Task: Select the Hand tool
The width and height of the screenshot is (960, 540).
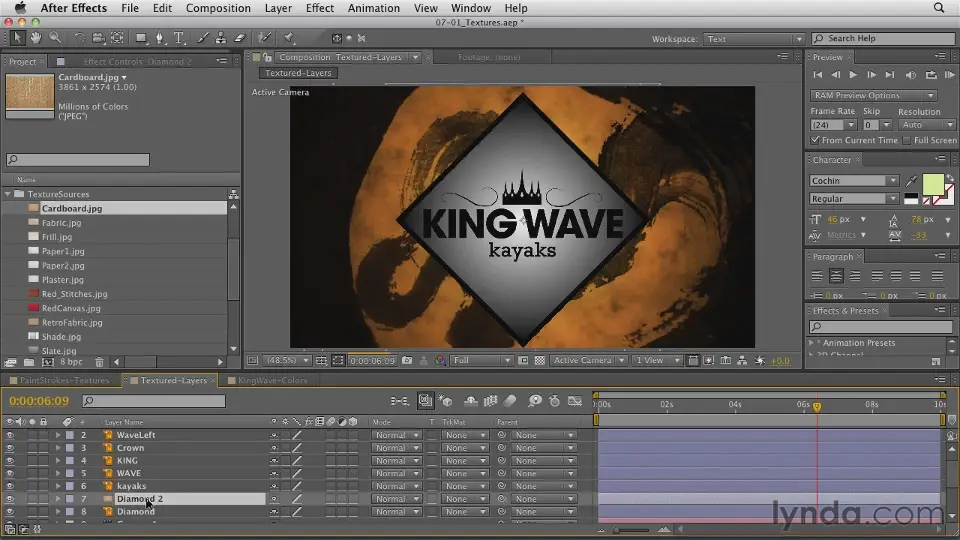Action: point(37,39)
